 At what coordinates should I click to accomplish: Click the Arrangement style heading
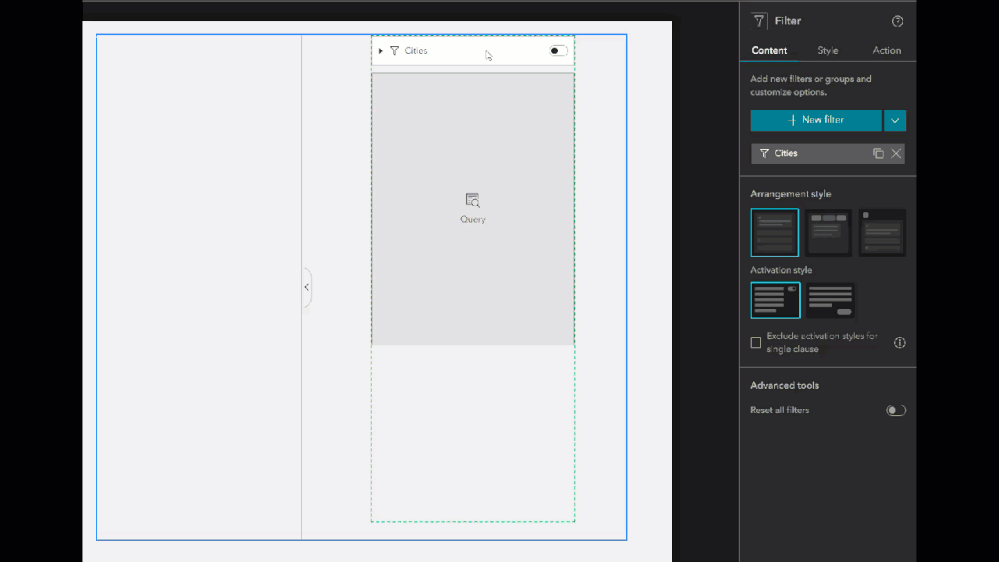791,194
